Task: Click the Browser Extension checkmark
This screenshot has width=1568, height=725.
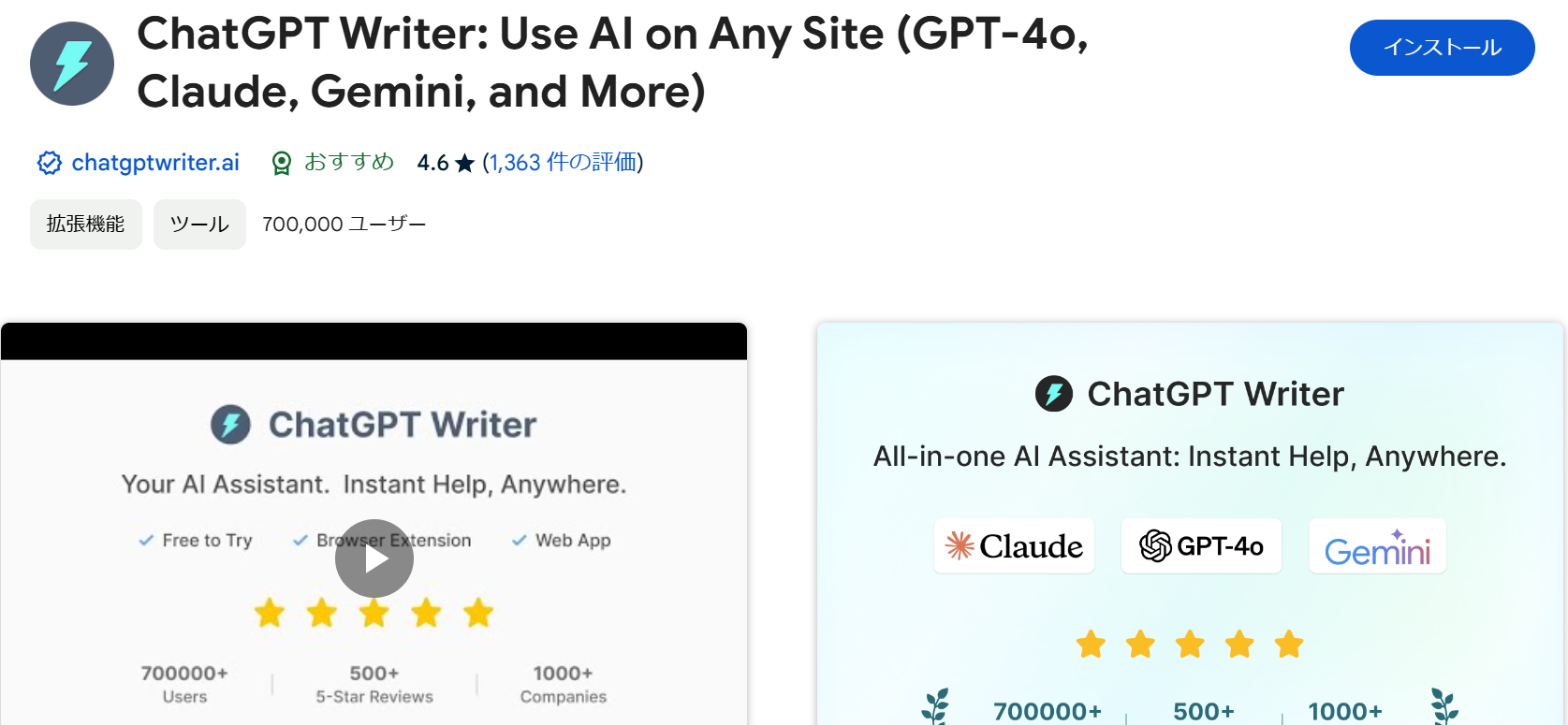Action: pos(300,540)
